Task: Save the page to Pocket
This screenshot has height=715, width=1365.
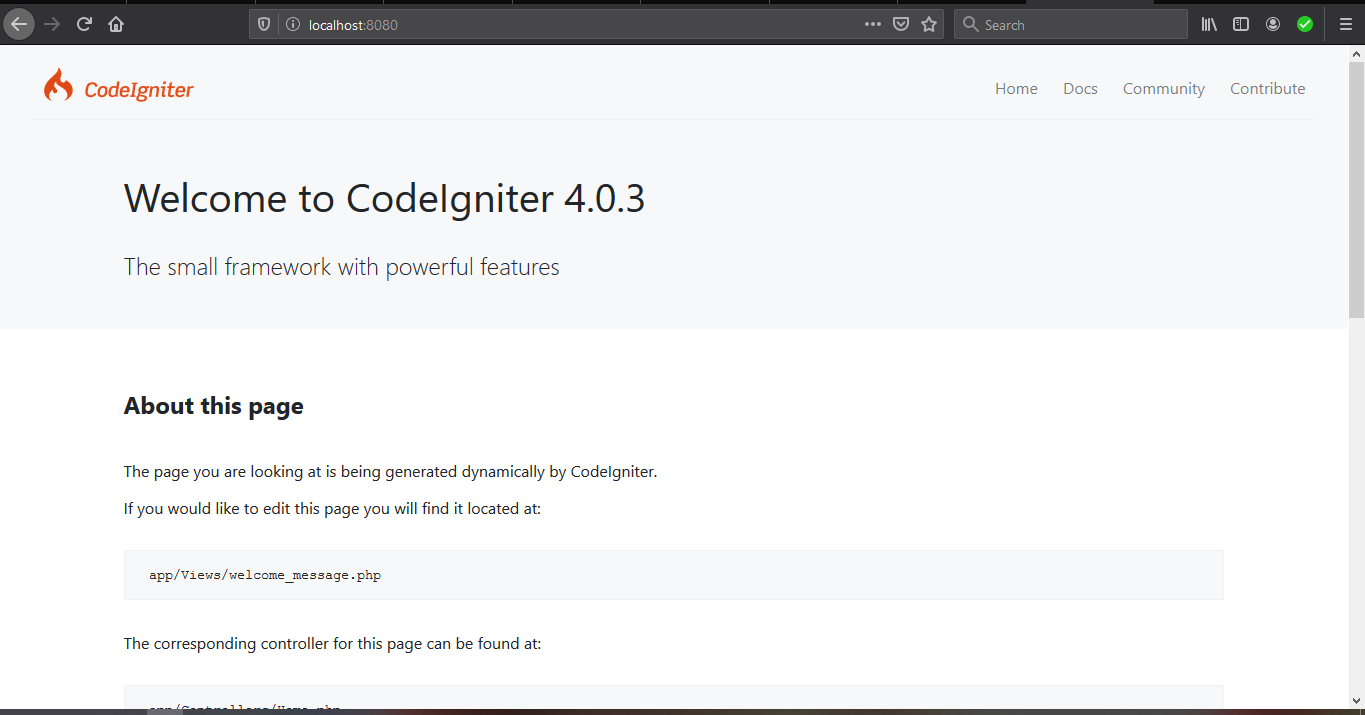Action: click(901, 24)
